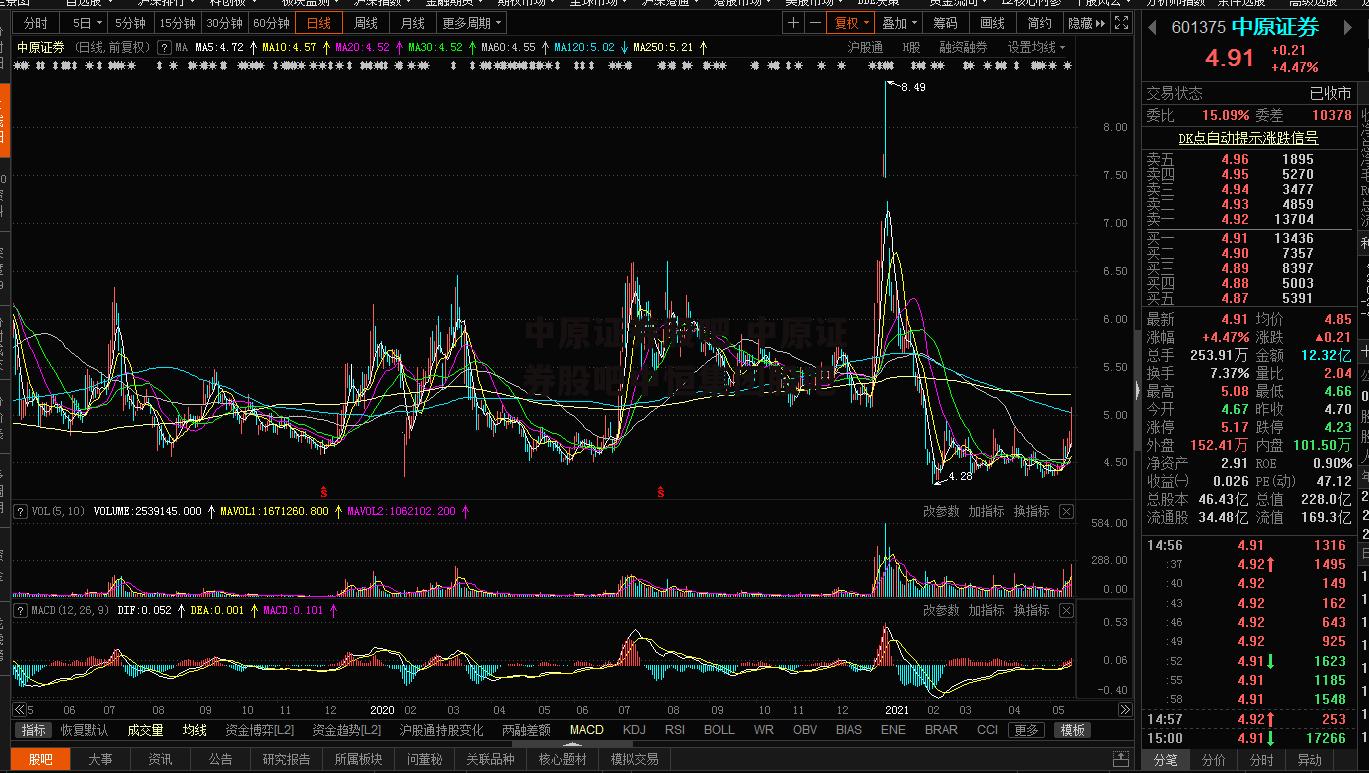The height and width of the screenshot is (773, 1369).
Task: Click first red $ marker on chart
Action: coord(323,492)
